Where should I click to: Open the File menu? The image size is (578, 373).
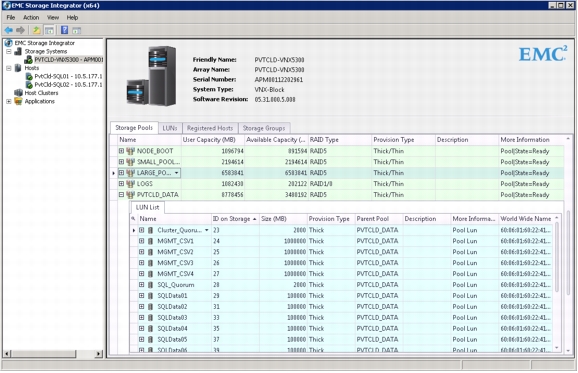point(11,17)
